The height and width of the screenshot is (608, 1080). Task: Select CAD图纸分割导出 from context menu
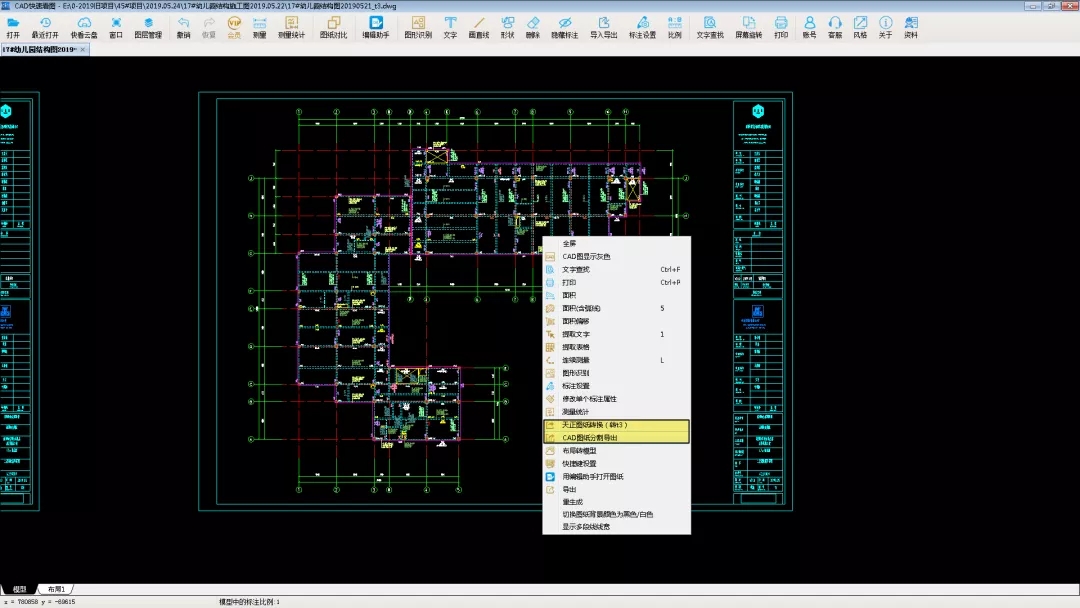click(x=590, y=437)
